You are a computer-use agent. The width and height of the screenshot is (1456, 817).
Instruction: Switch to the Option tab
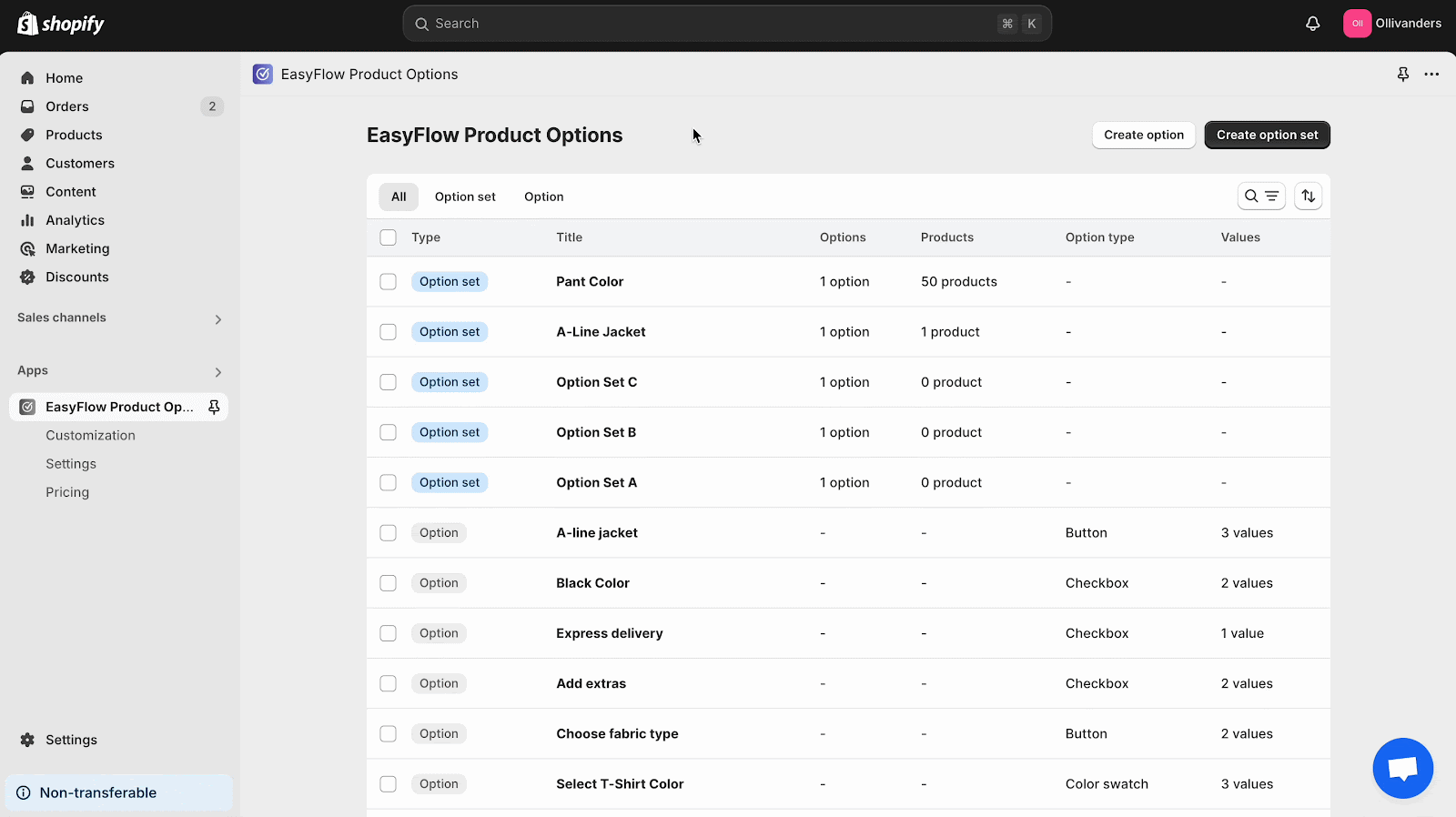544,197
